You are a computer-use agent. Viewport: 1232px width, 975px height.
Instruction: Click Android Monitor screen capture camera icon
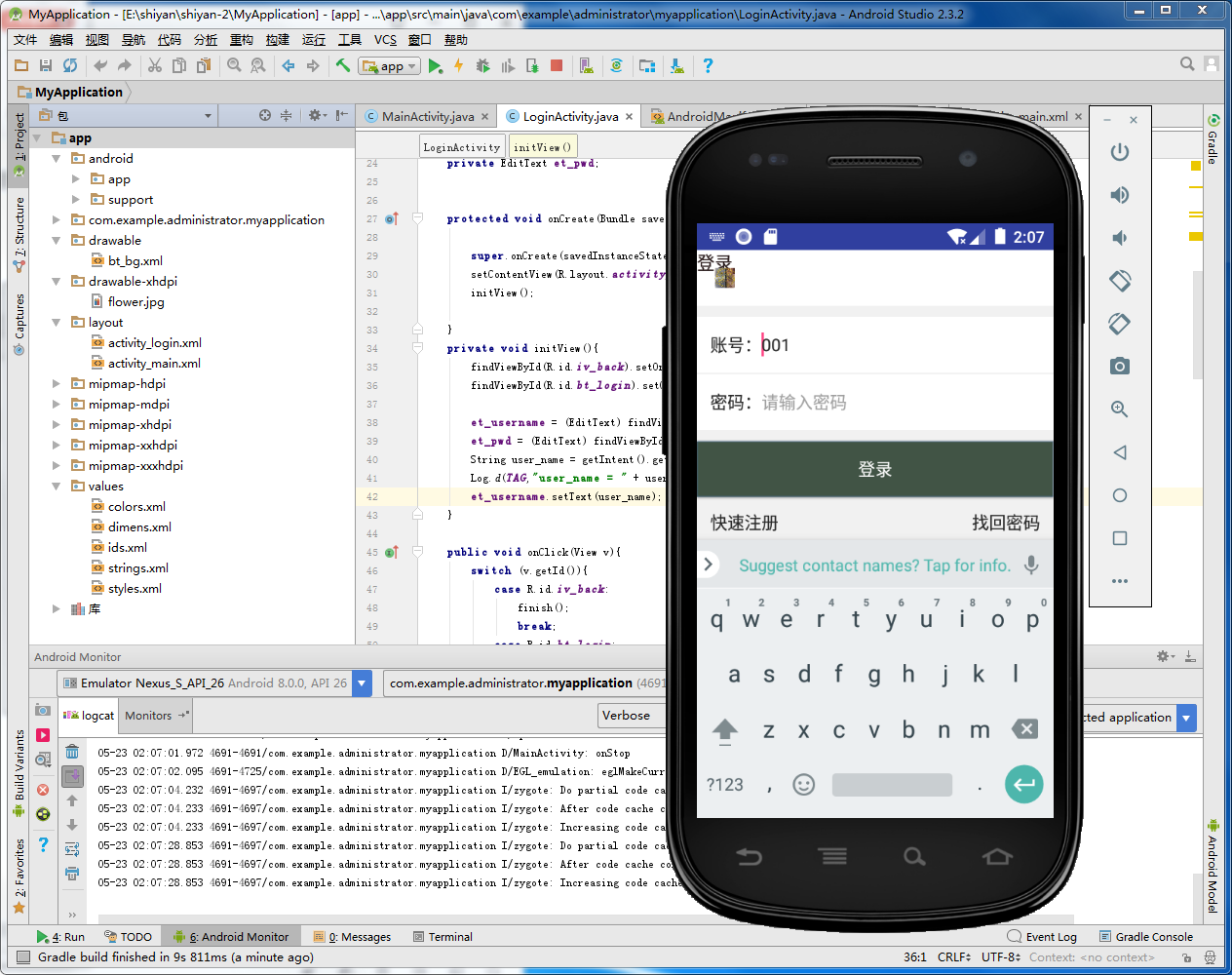click(43, 710)
